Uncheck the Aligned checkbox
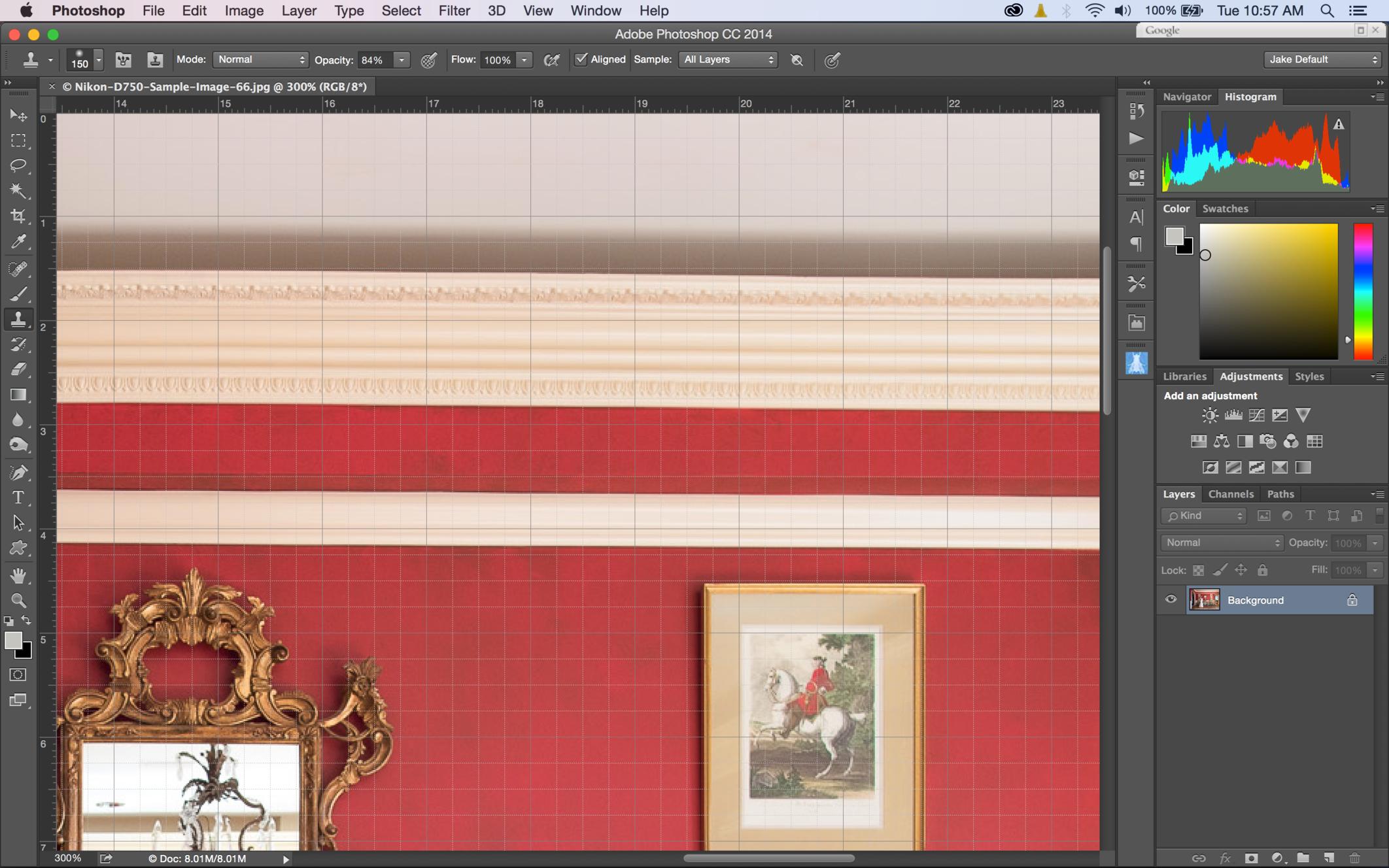This screenshot has width=1389, height=868. click(581, 59)
